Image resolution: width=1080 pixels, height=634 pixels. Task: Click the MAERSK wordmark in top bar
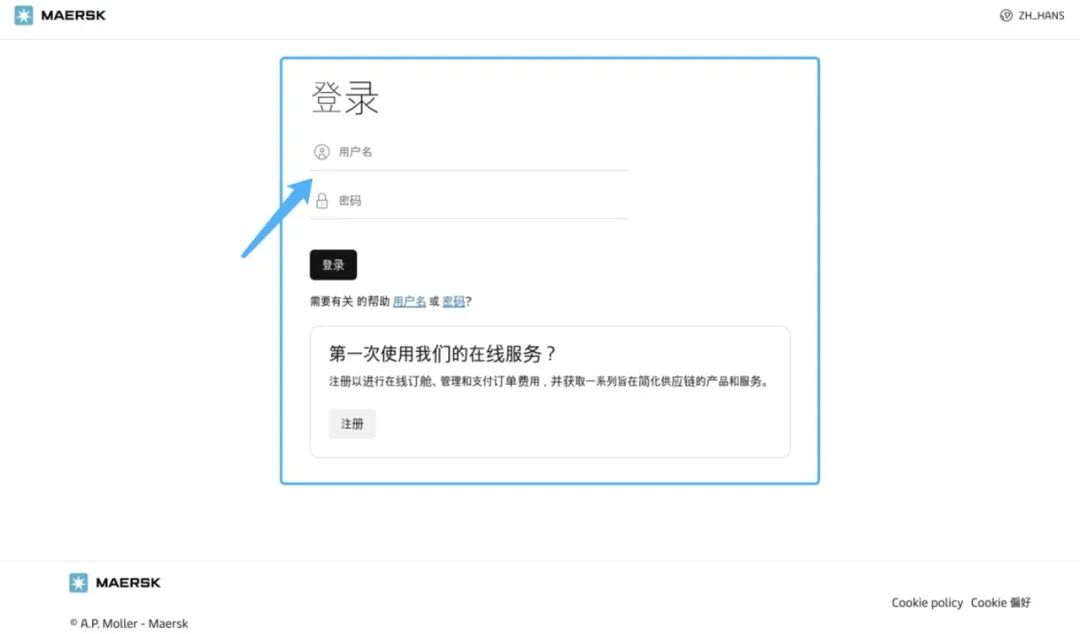pyautogui.click(x=73, y=15)
